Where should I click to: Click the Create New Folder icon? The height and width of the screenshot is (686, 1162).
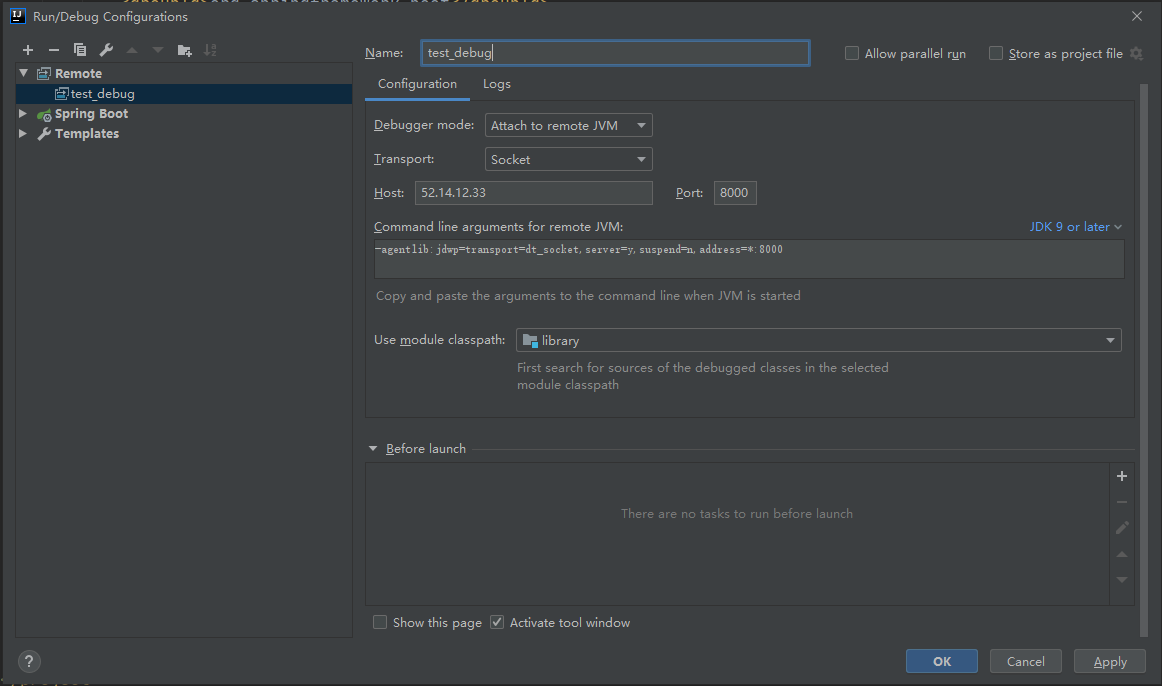184,50
